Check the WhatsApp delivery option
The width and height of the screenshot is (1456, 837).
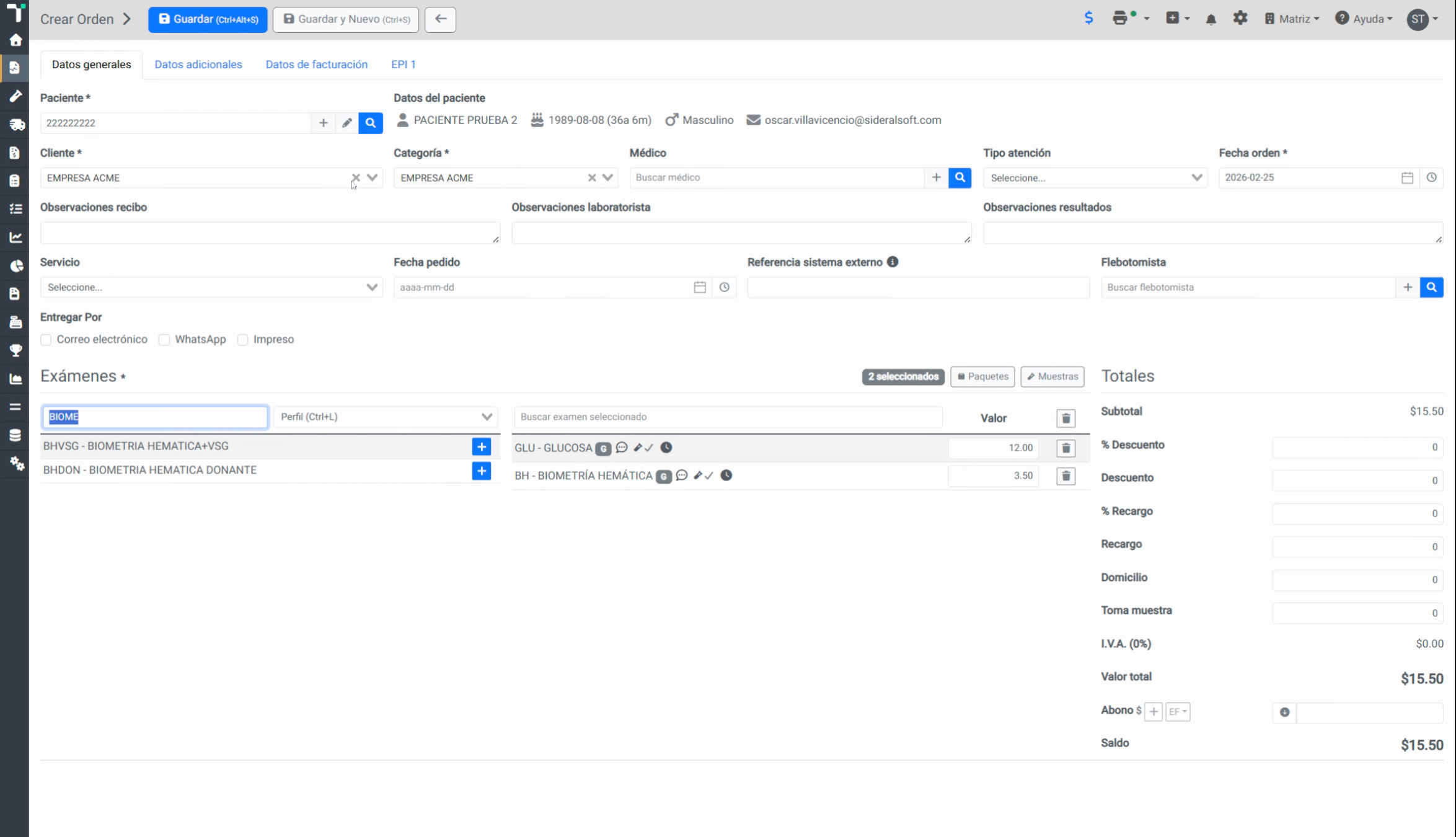[164, 340]
